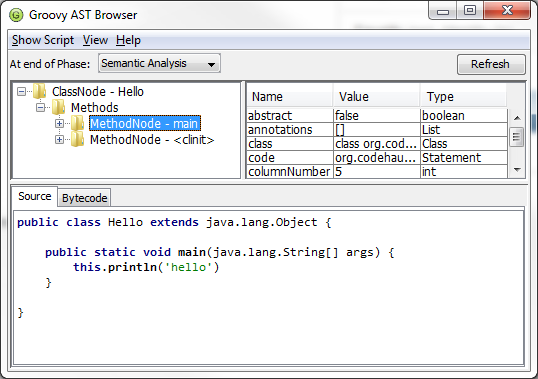Click 'public class Hello' source line
The height and width of the screenshot is (379, 538).
click(x=174, y=222)
